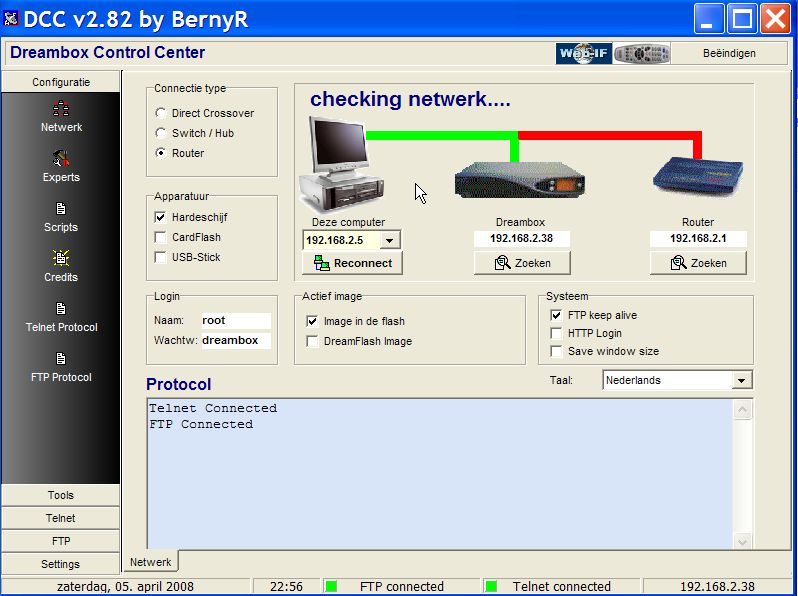Open the Tools sidebar section

click(x=61, y=495)
